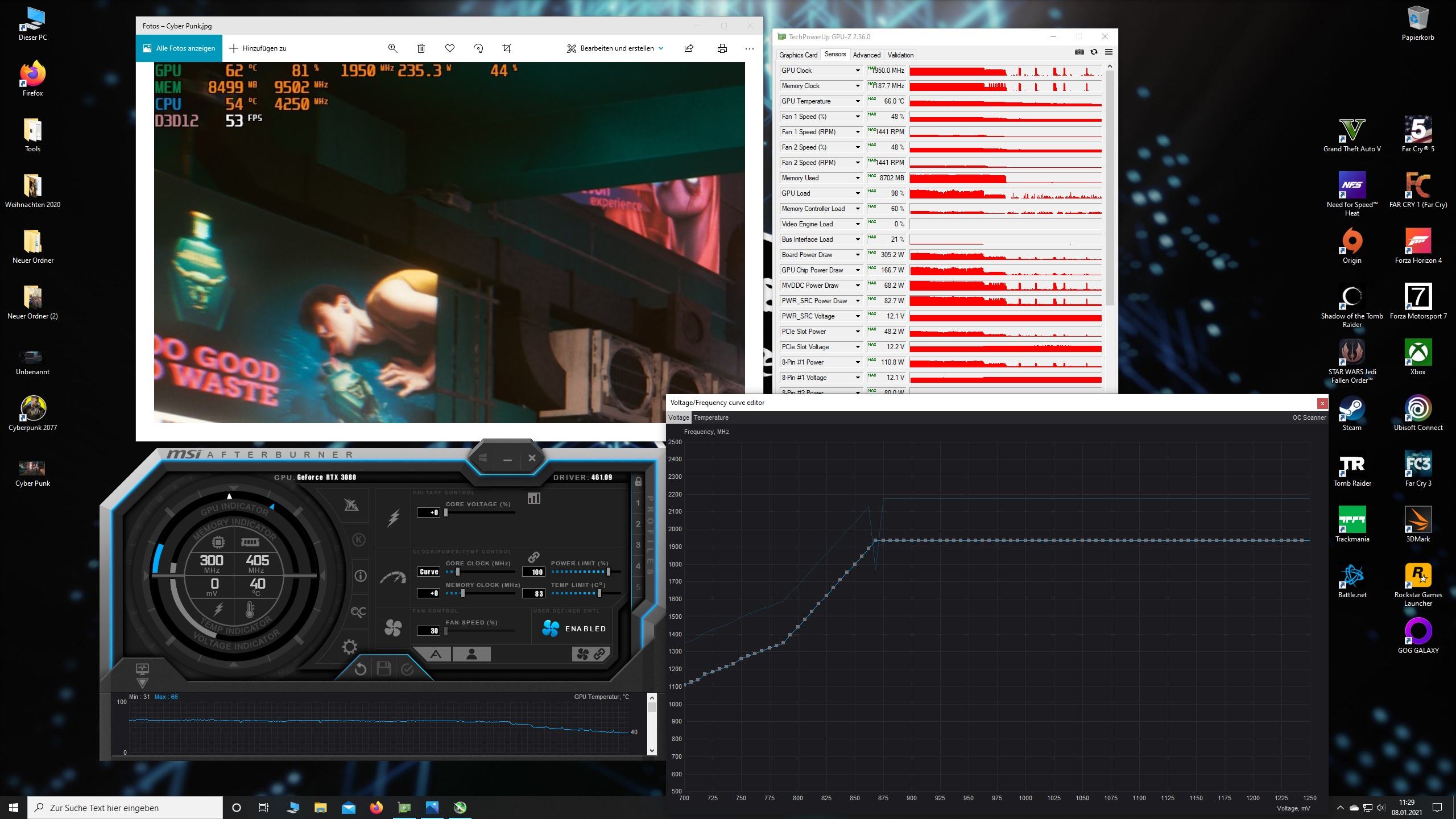Screen dimensions: 1456x819
Task: Enable automatic fan speed mode A button
Action: [x=436, y=654]
